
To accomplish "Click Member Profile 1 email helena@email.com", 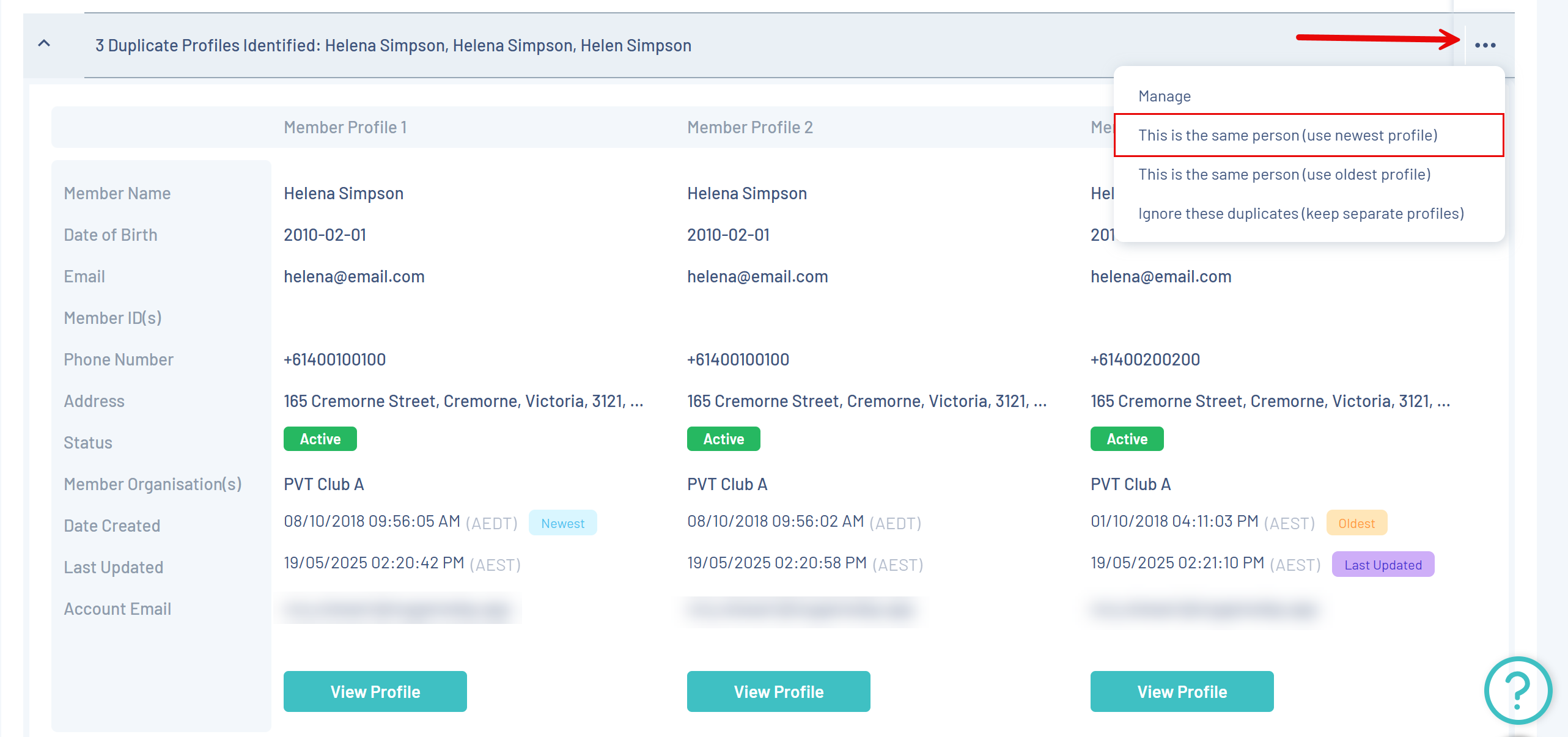I will coord(354,277).
